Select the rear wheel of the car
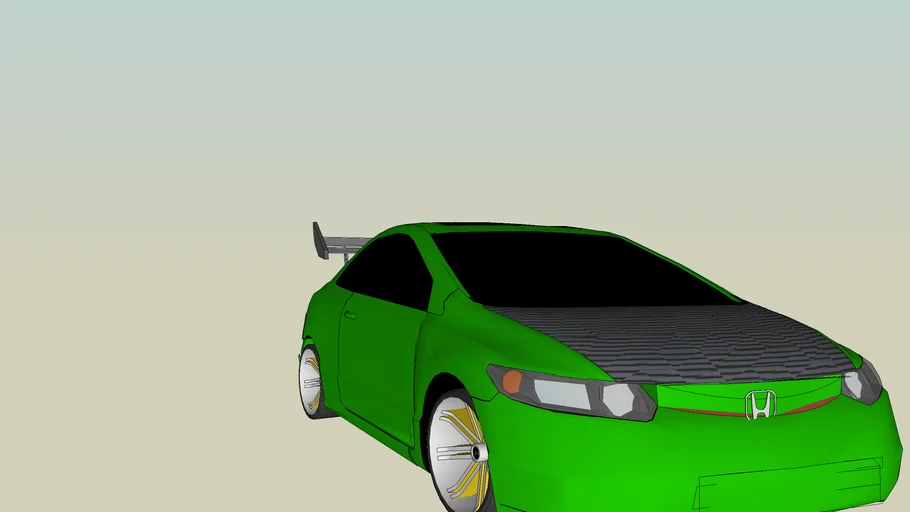Image resolution: width=910 pixels, height=512 pixels. pos(310,381)
